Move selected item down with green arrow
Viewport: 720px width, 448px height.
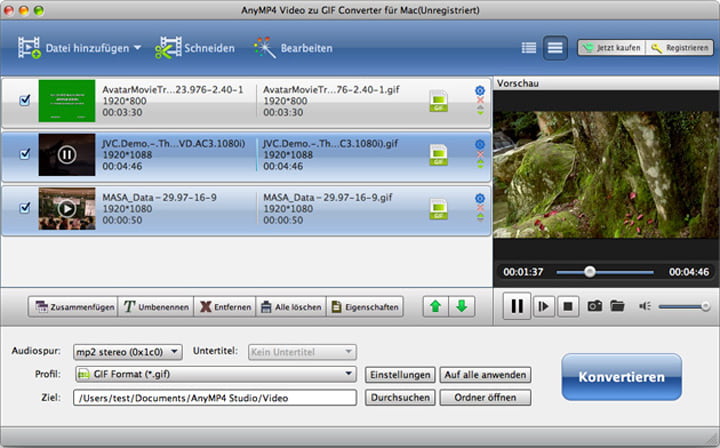tap(461, 306)
